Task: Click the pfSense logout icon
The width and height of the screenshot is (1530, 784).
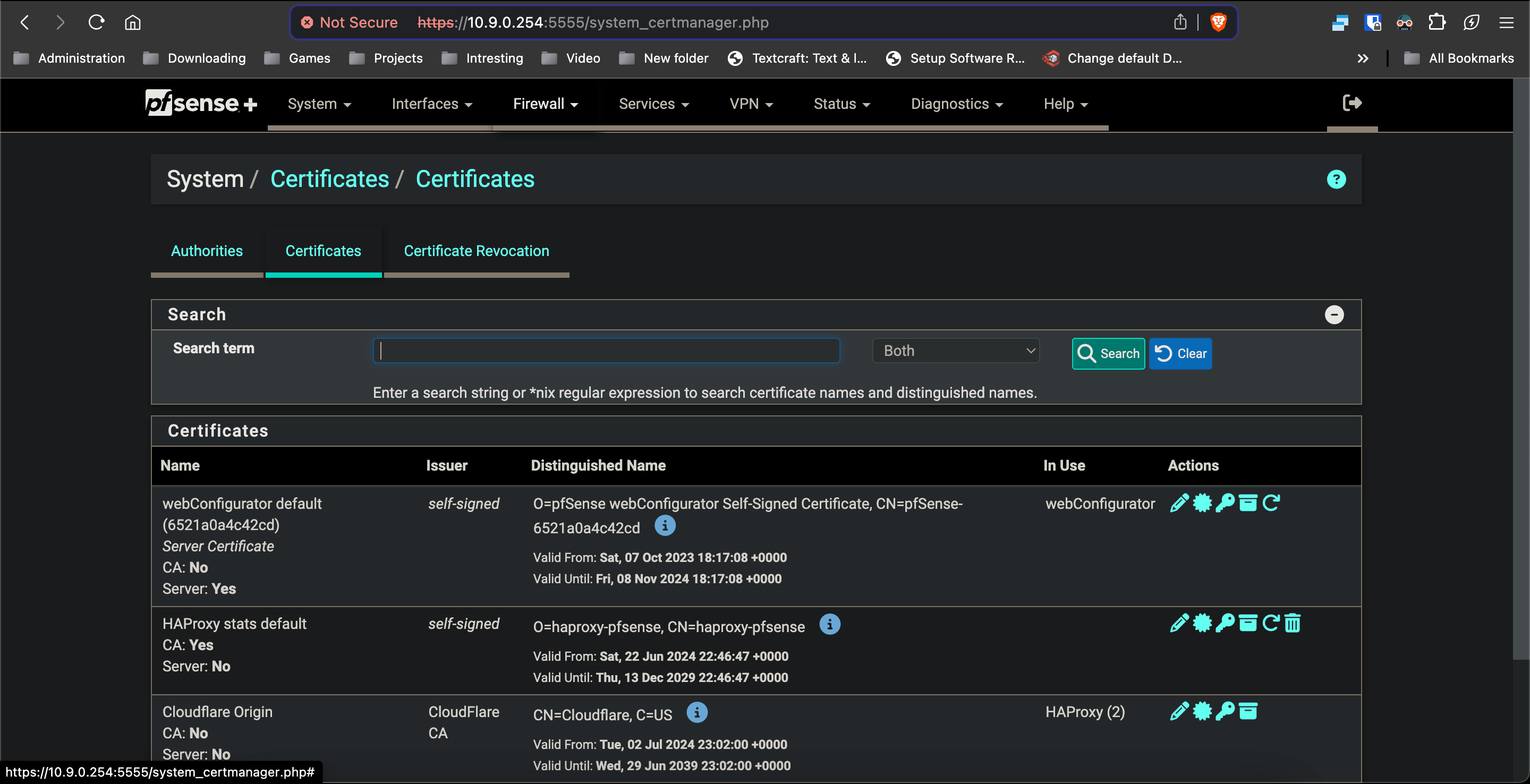Action: click(x=1352, y=104)
